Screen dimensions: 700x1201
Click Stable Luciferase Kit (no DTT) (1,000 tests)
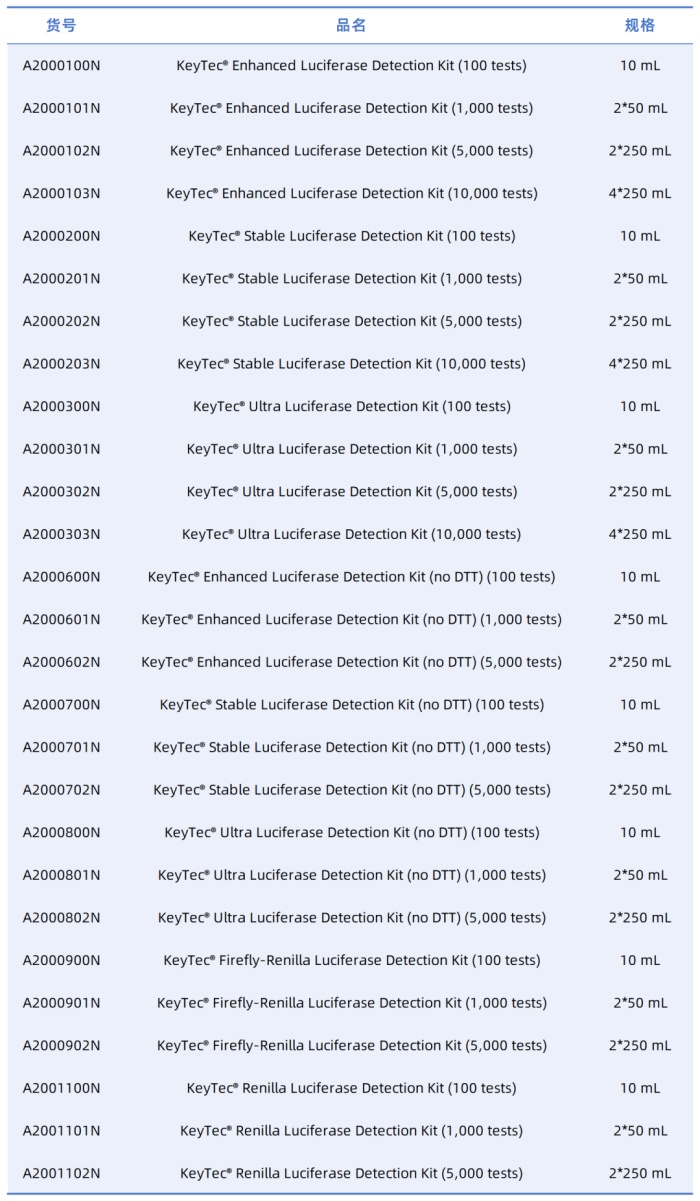(352, 747)
